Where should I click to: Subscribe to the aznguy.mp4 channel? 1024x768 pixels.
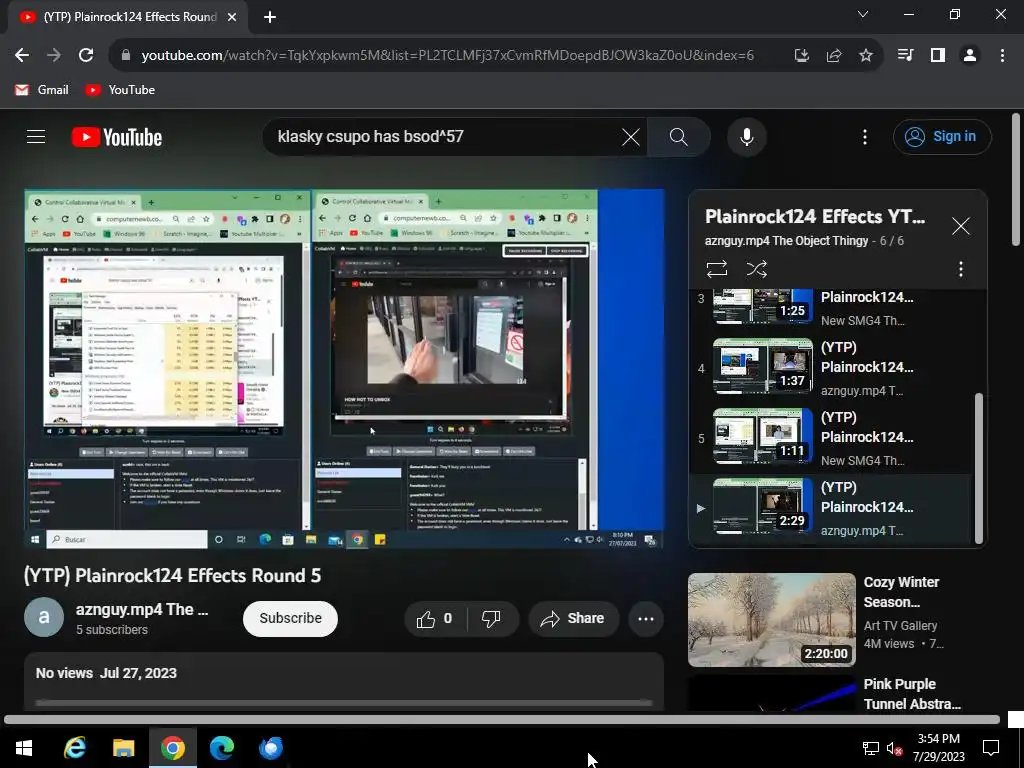click(290, 618)
